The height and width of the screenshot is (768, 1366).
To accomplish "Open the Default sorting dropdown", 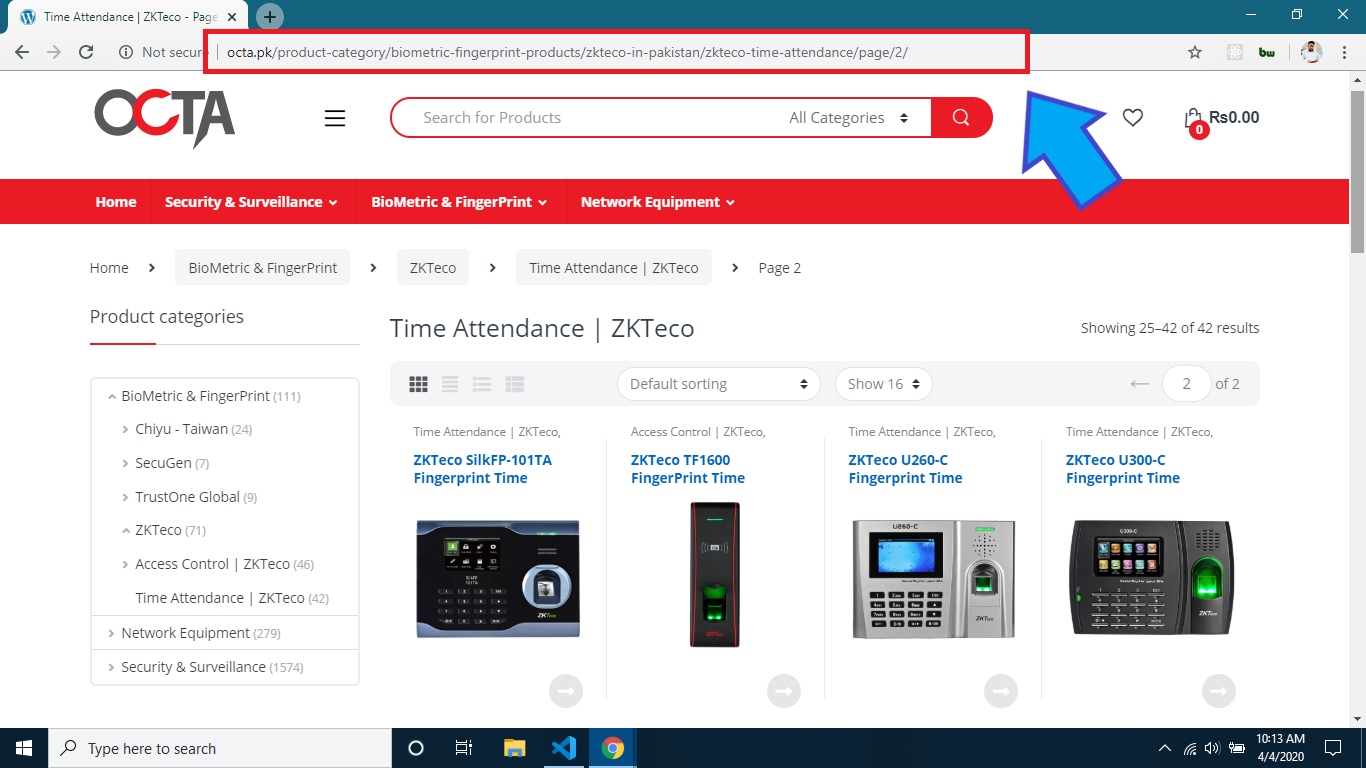I will point(719,384).
